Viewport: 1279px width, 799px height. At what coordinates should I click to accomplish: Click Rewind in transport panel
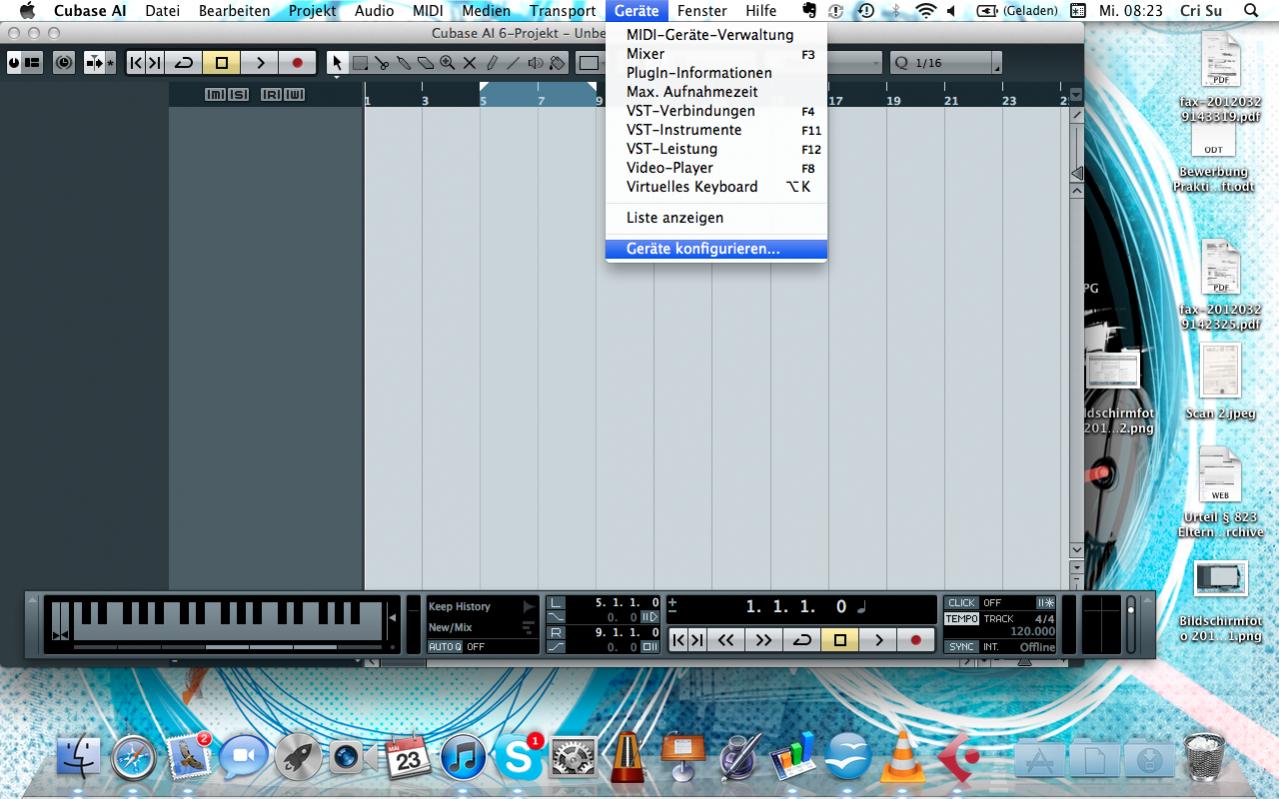pyautogui.click(x=725, y=640)
